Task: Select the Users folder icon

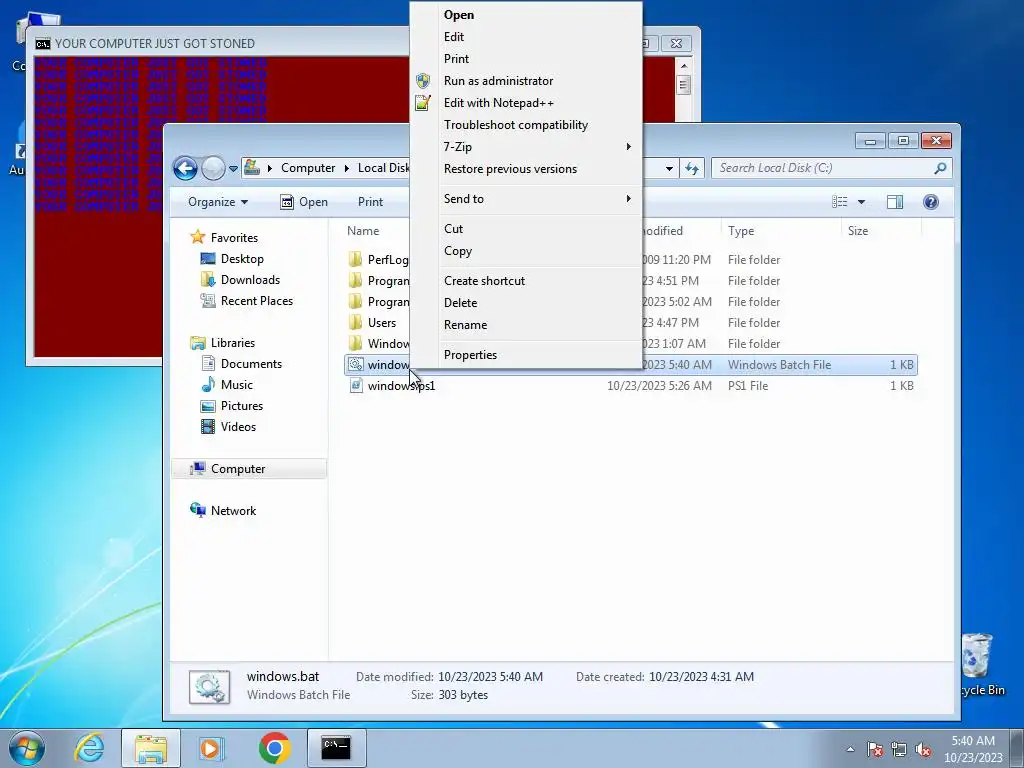Action: pos(355,323)
